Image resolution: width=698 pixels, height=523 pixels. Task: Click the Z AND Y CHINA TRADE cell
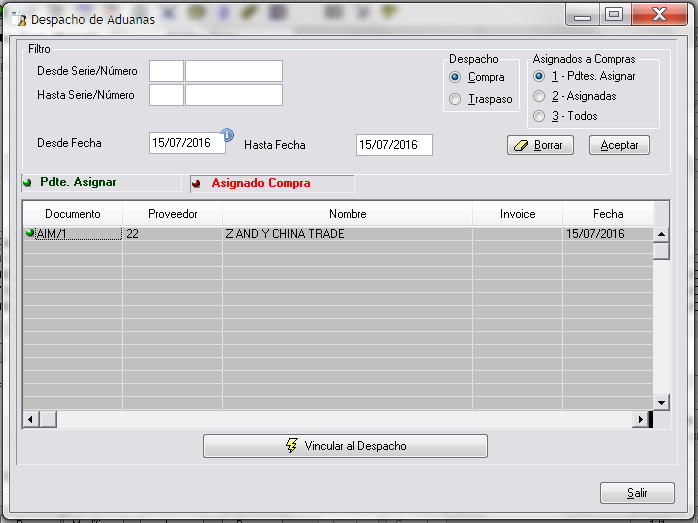tap(348, 234)
